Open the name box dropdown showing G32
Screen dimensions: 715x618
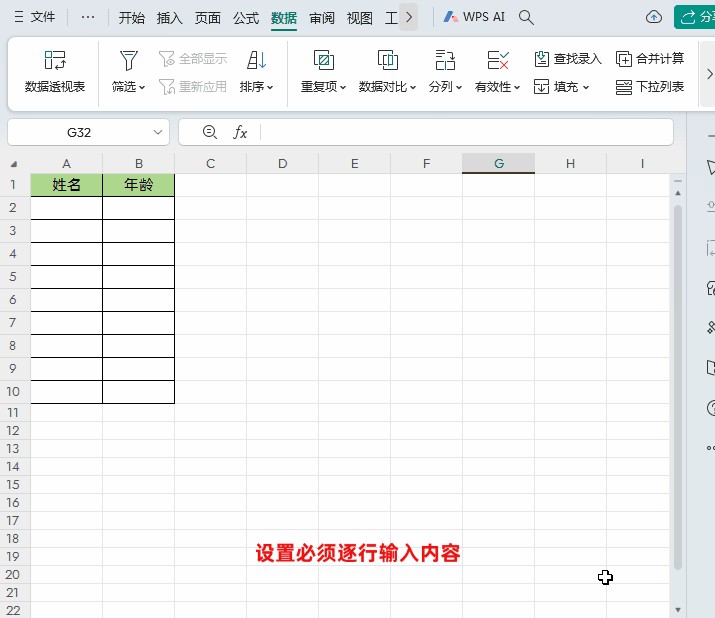(x=160, y=132)
